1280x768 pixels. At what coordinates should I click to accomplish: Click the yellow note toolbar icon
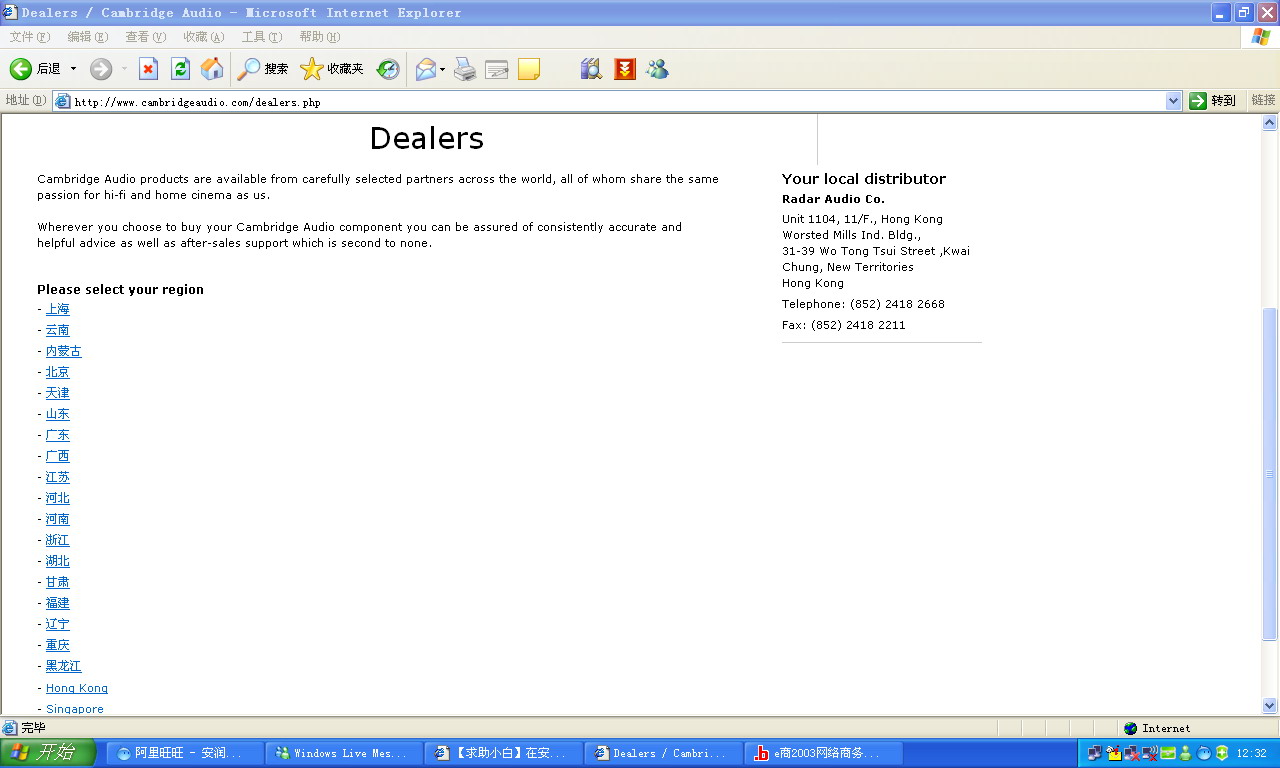point(529,69)
